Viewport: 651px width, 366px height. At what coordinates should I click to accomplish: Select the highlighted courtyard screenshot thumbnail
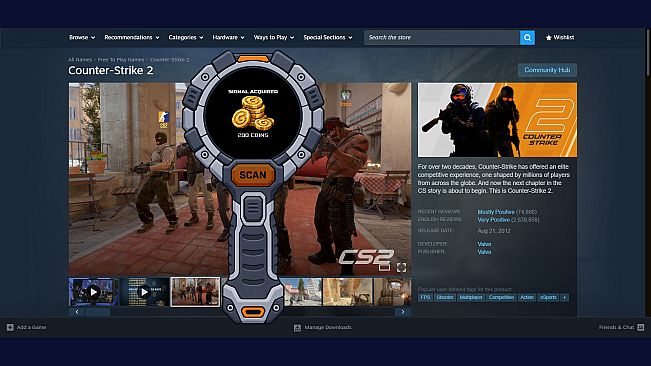tap(195, 292)
